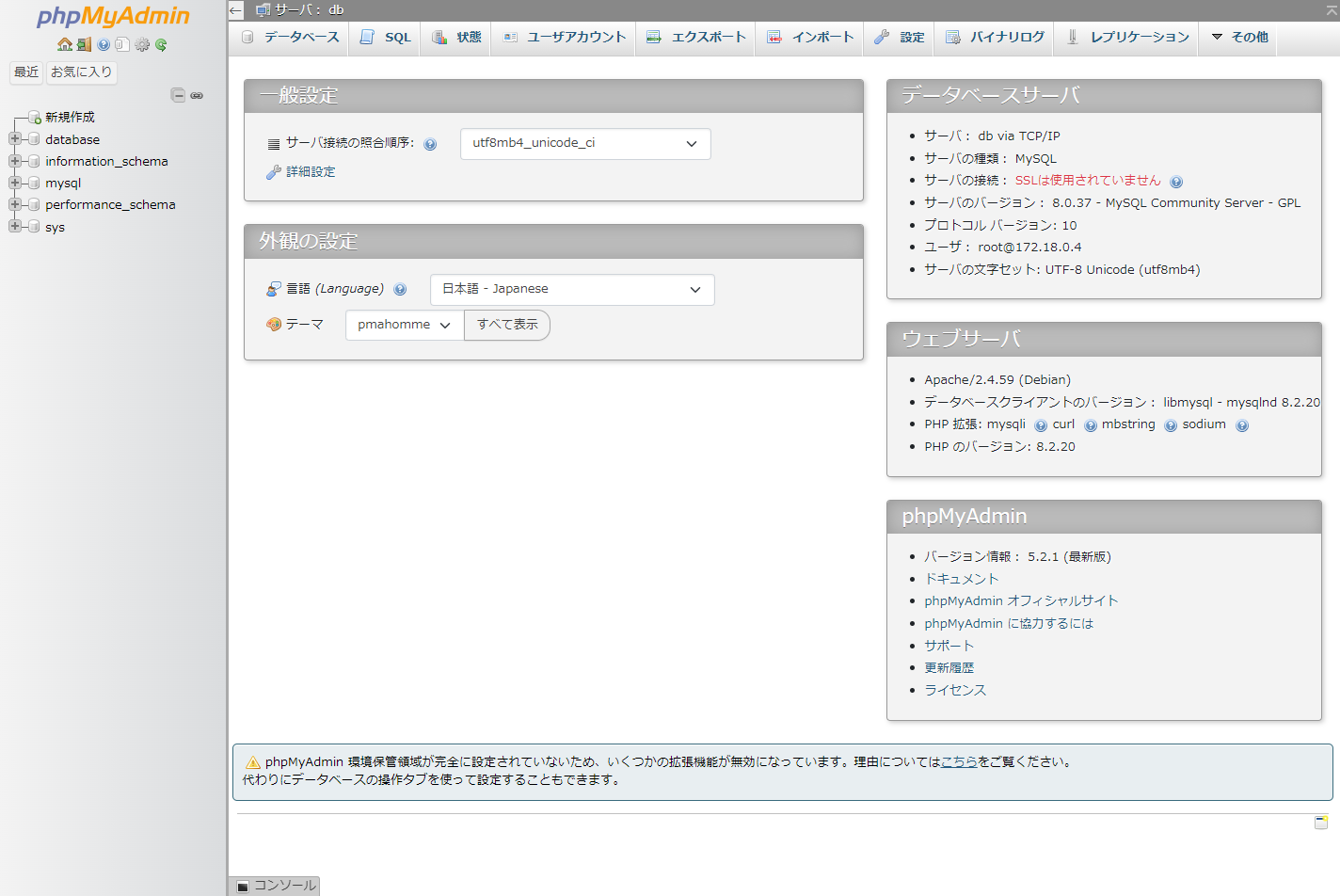
Task: Click help icon after curl extension
Action: coord(1091,425)
